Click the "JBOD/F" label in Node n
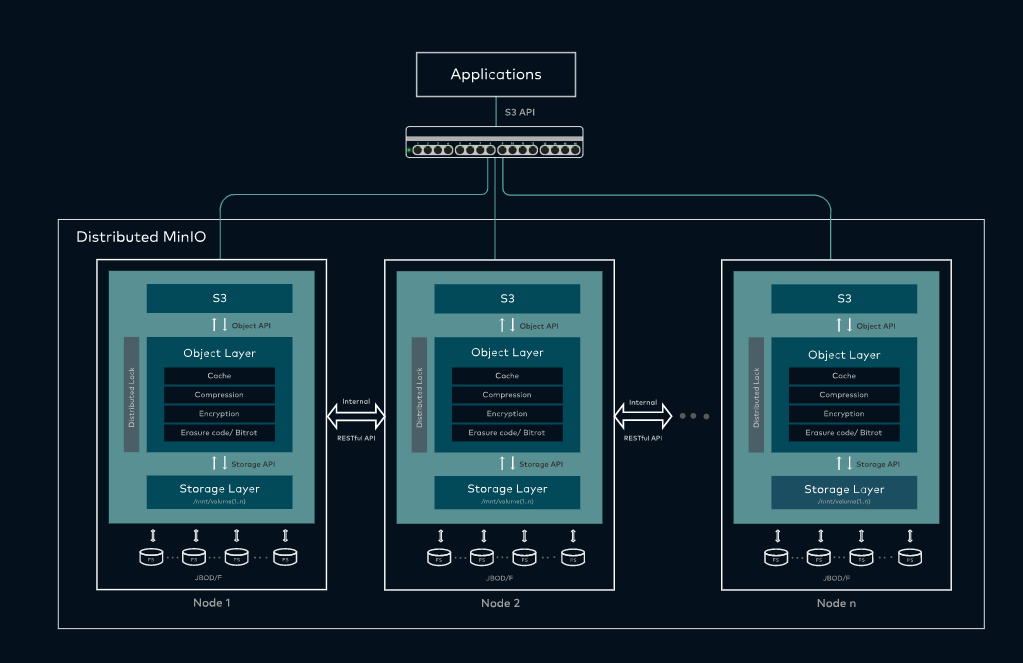The width and height of the screenshot is (1023, 663). click(x=836, y=579)
